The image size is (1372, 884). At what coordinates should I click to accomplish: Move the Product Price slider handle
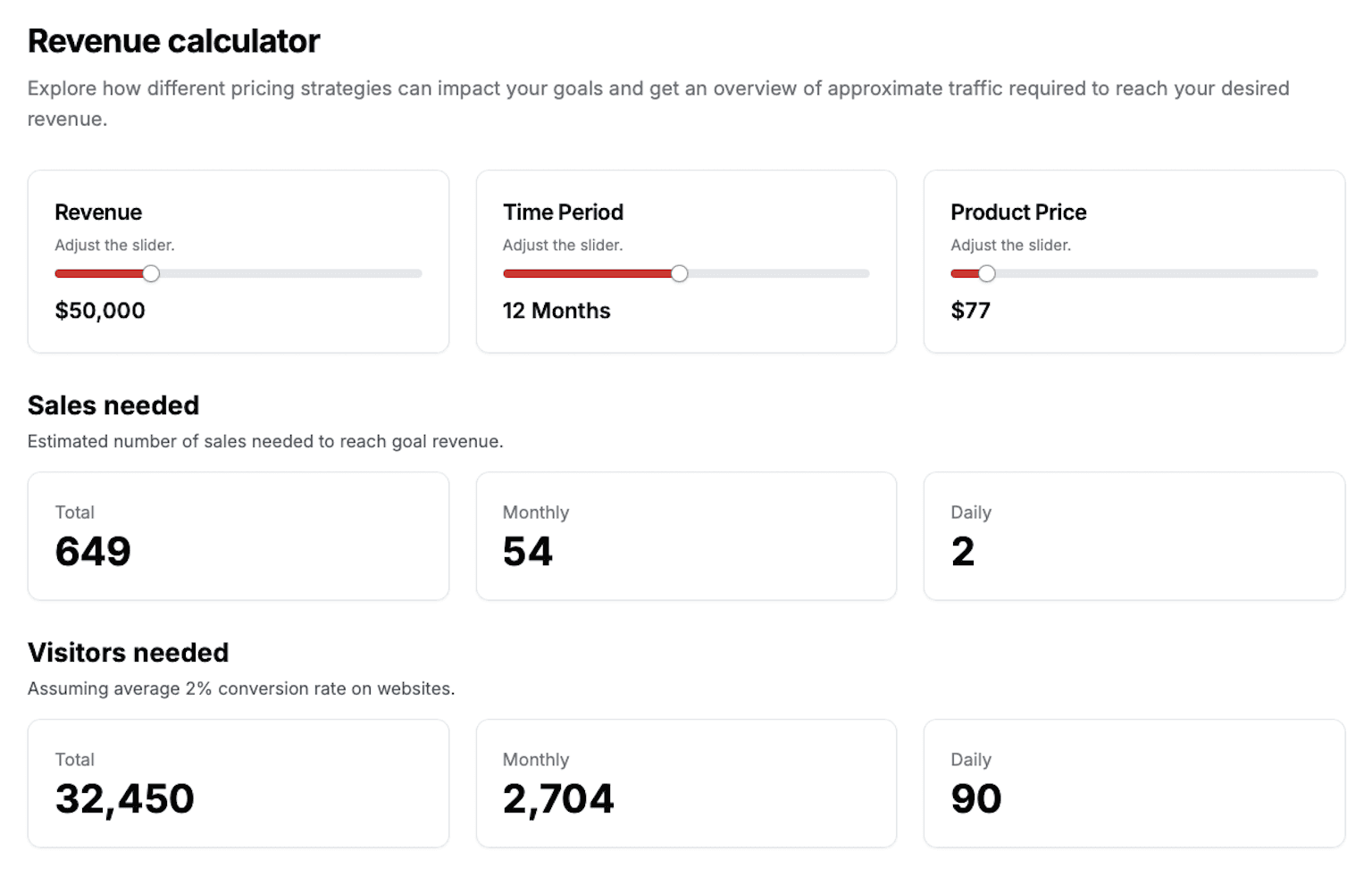[987, 273]
